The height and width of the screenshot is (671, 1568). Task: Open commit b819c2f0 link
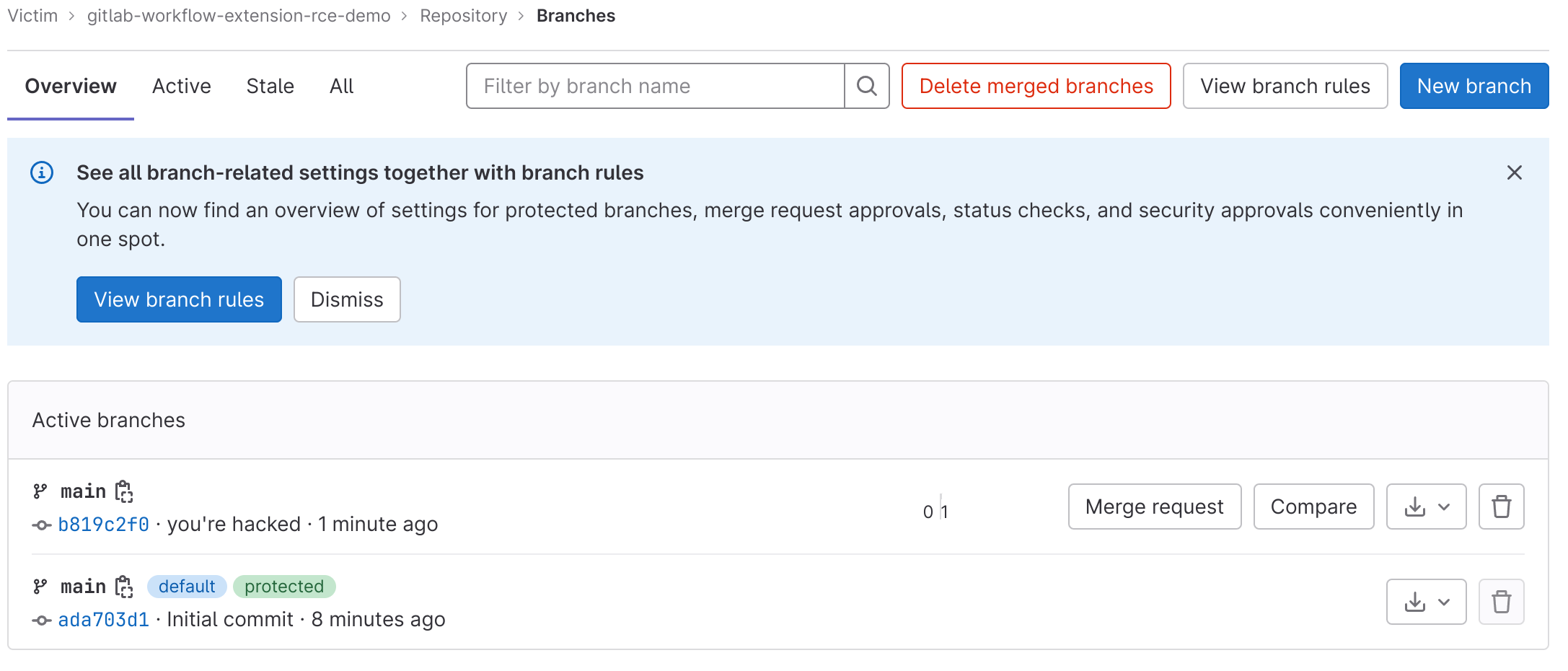(x=104, y=525)
